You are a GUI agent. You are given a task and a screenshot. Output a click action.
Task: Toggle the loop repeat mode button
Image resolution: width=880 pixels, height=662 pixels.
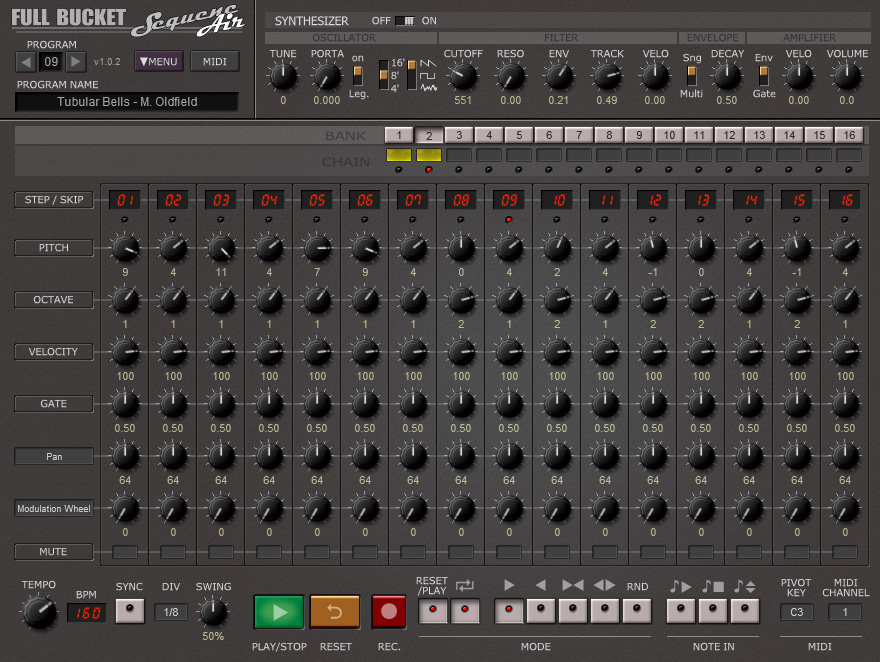tap(465, 611)
